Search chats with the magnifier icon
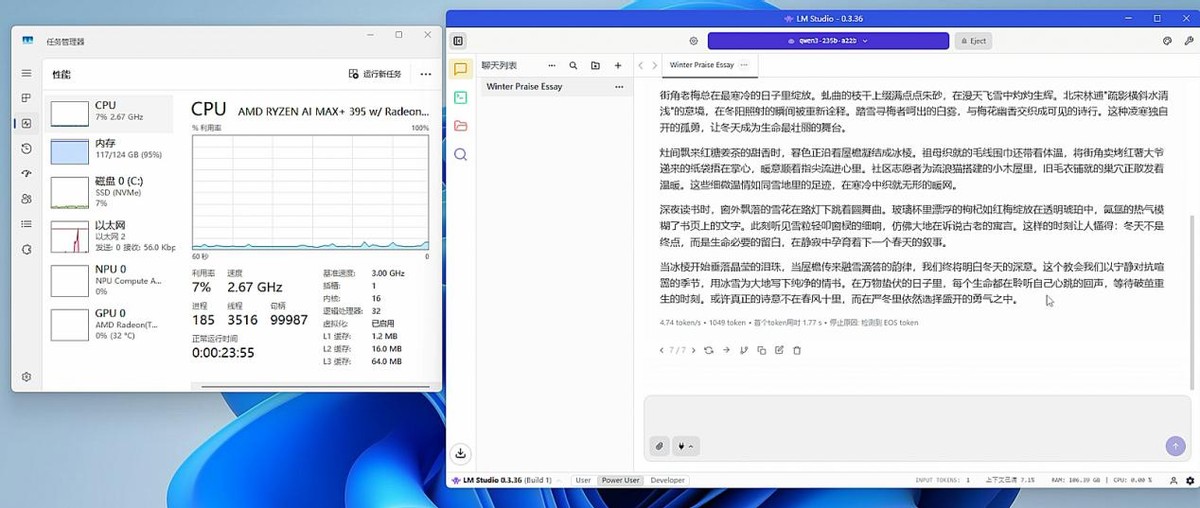Viewport: 1200px width, 508px height. (573, 65)
